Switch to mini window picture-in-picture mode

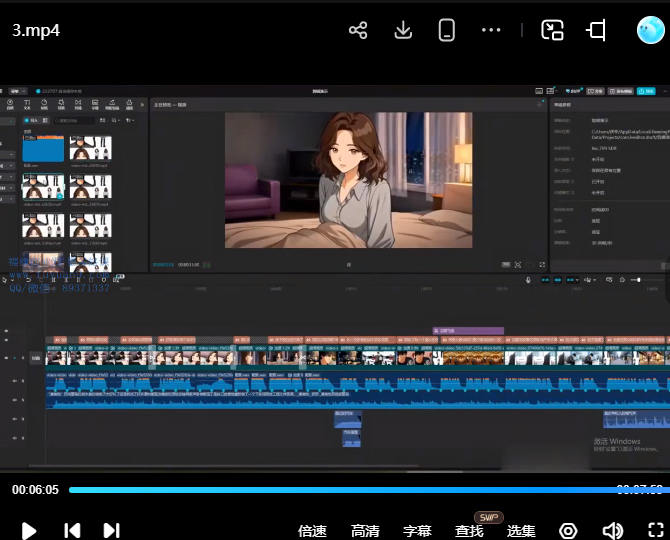[552, 30]
